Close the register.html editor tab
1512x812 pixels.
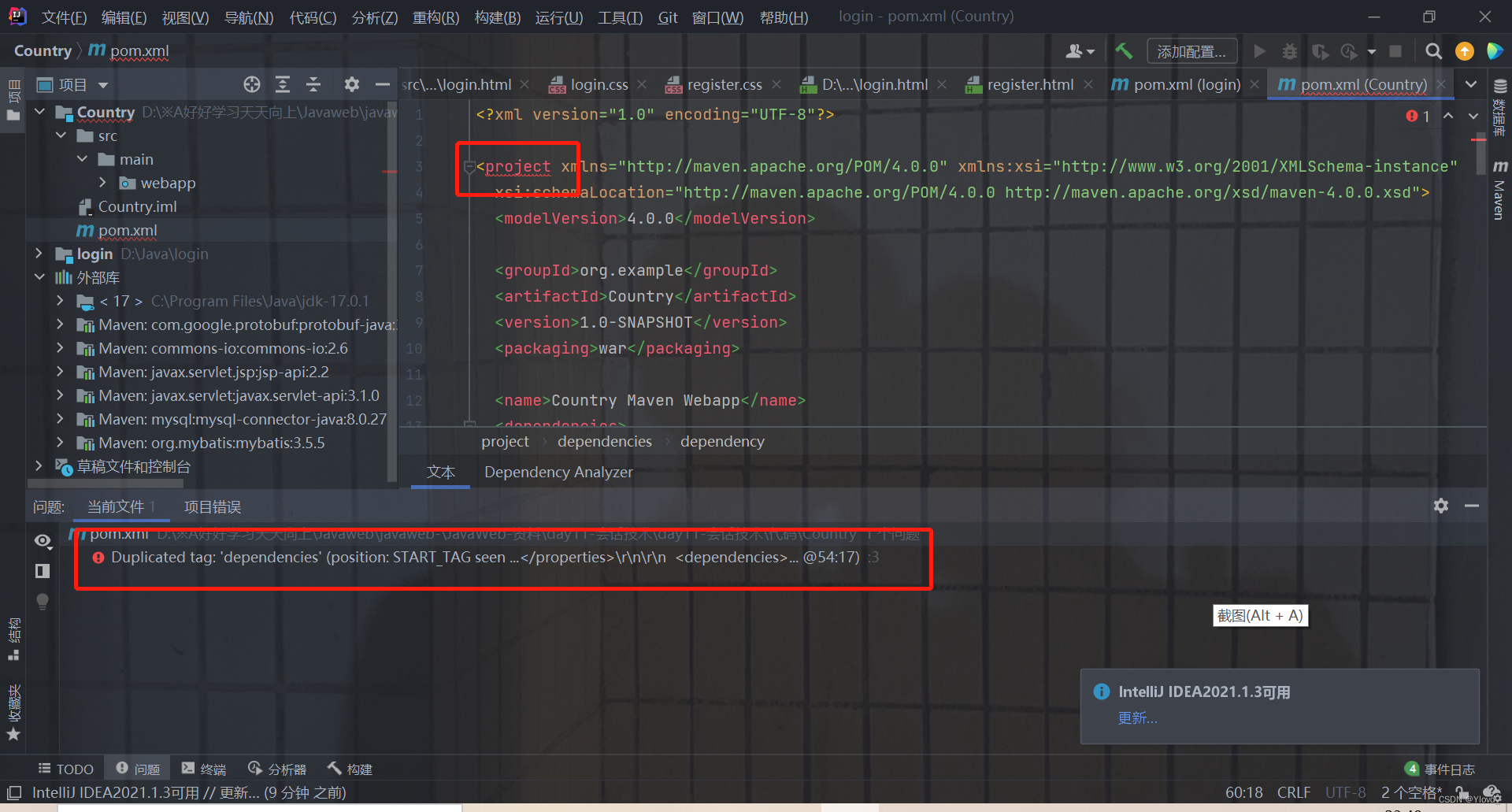[x=1088, y=84]
